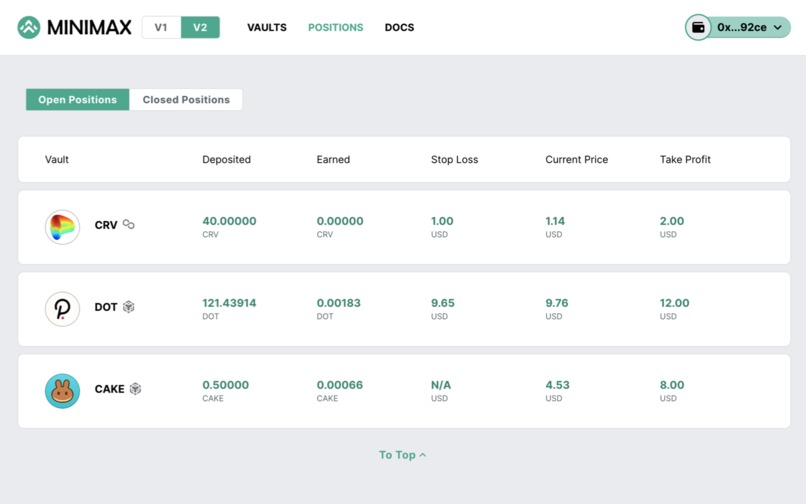The image size is (806, 504).
Task: Click the CAKE pancake bunny logo
Action: [x=62, y=391]
